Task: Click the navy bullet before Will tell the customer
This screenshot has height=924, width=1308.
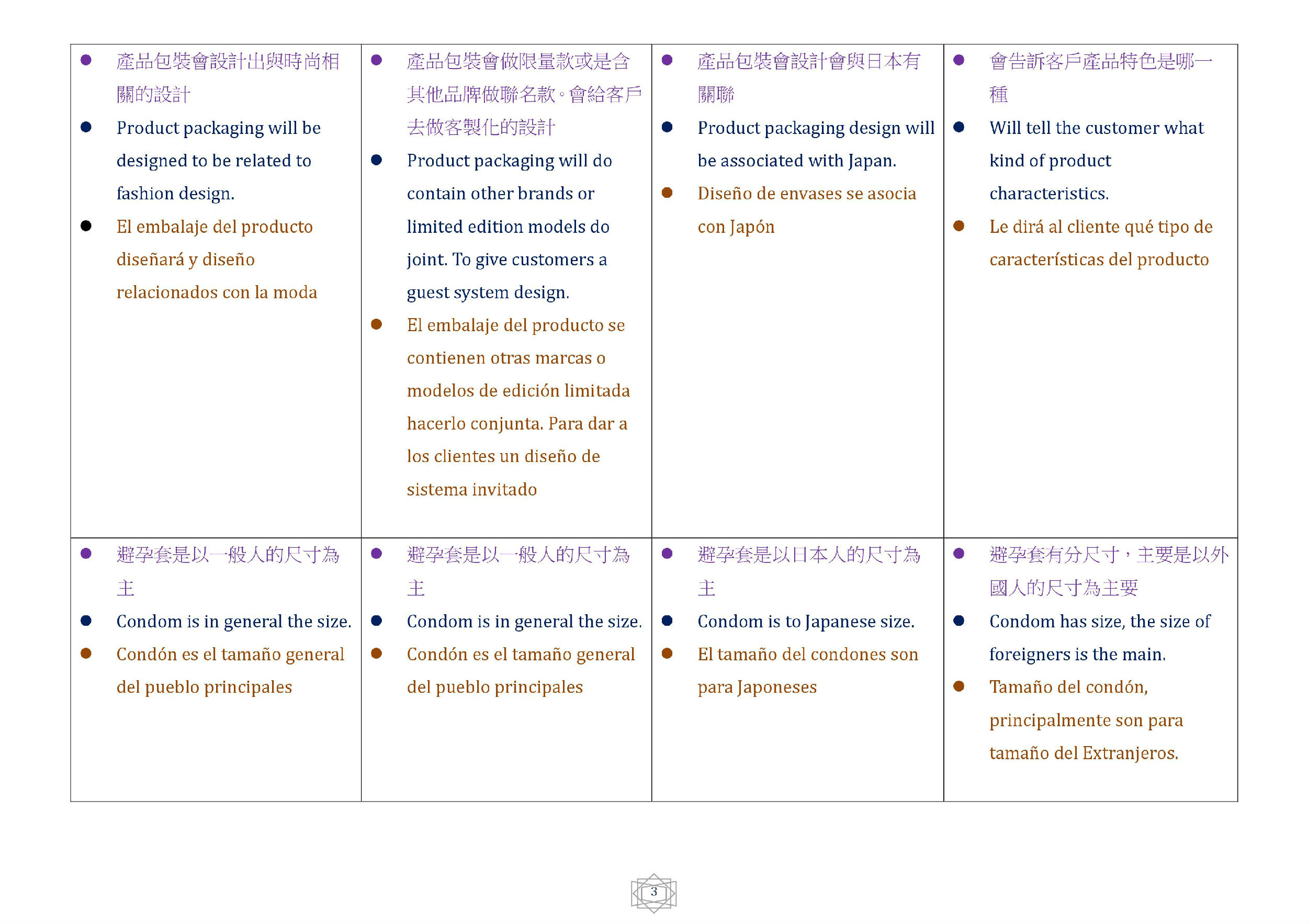Action: 959,127
